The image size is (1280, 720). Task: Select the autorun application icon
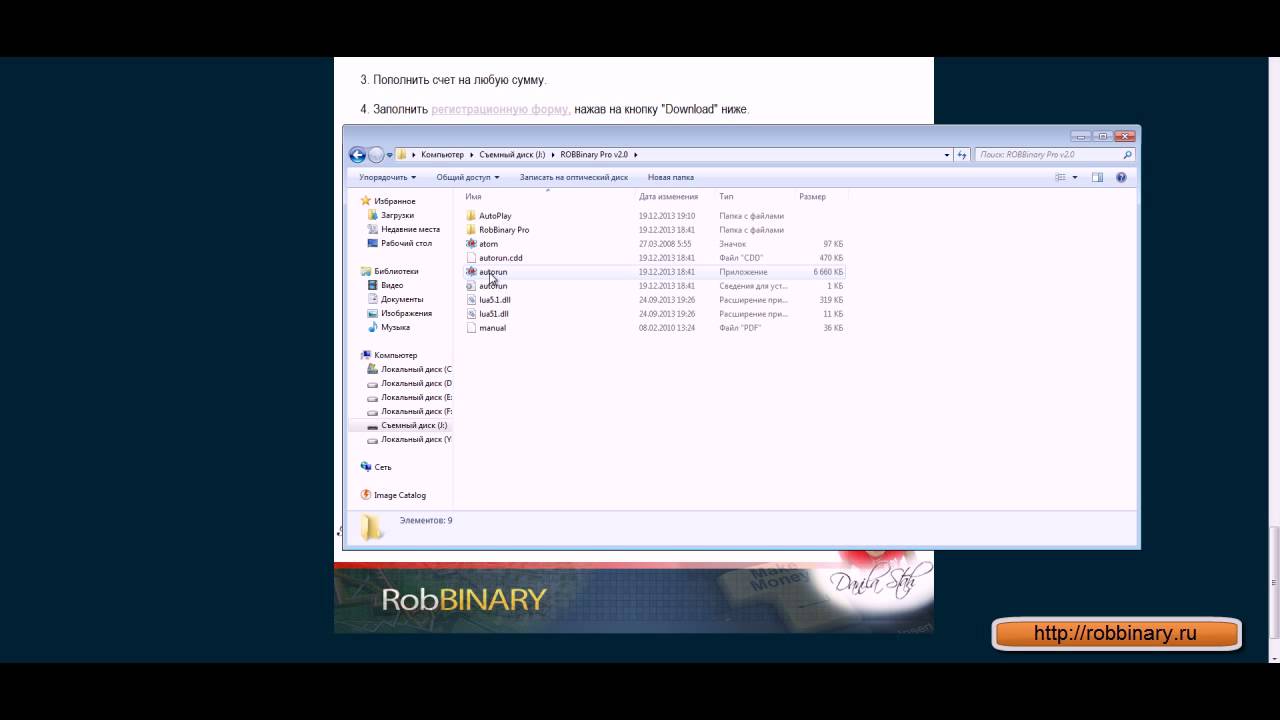471,272
